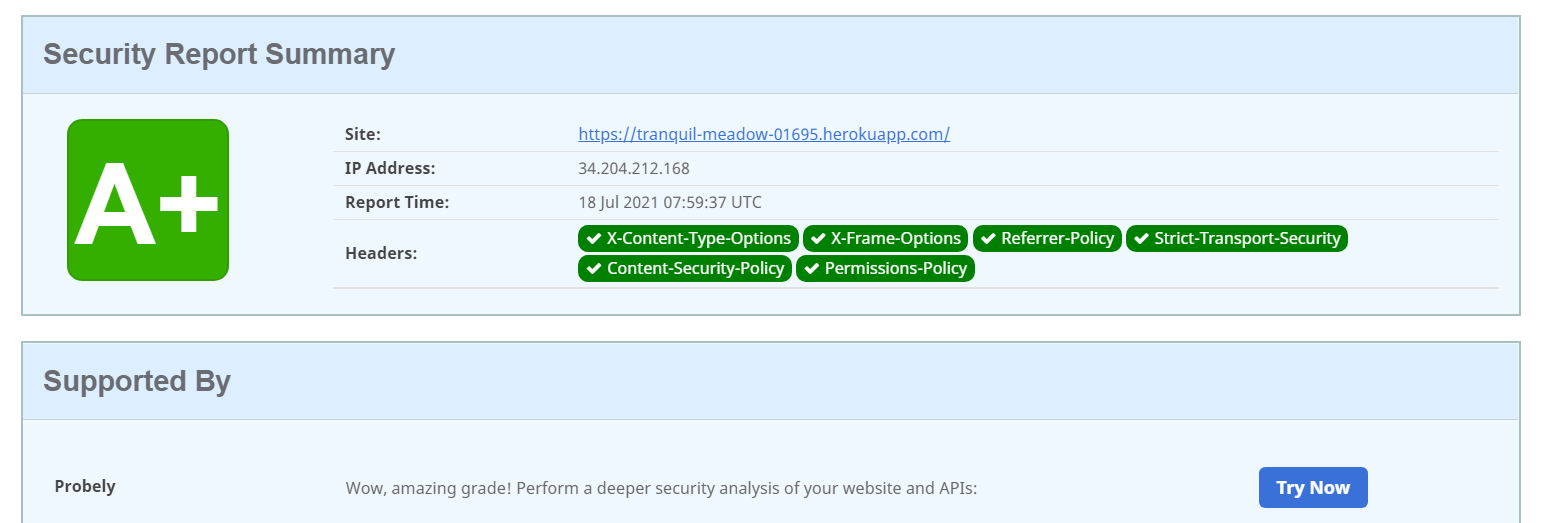The height and width of the screenshot is (523, 1545).
Task: Click the Permissions-Policy header badge
Action: tap(885, 268)
